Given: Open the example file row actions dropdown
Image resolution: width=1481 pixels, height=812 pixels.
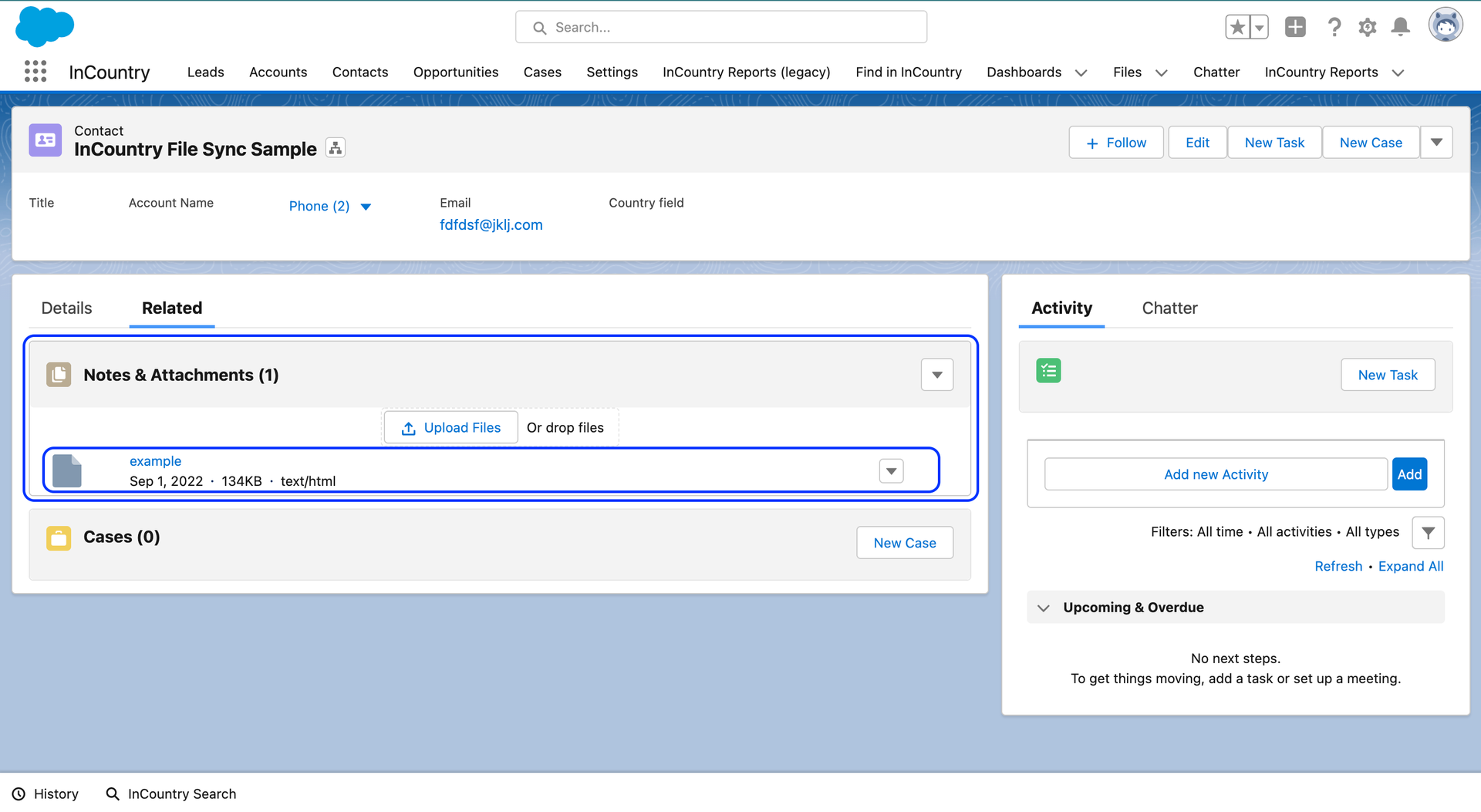Looking at the screenshot, I should [x=892, y=471].
